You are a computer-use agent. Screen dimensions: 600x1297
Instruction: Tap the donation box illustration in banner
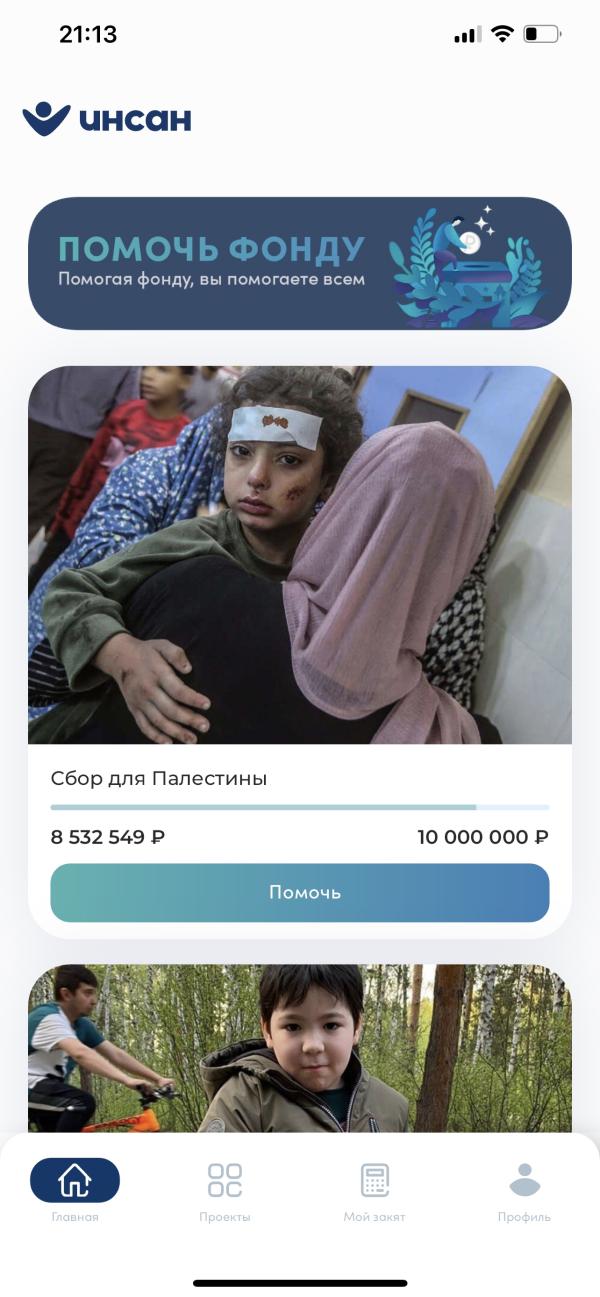tap(468, 264)
